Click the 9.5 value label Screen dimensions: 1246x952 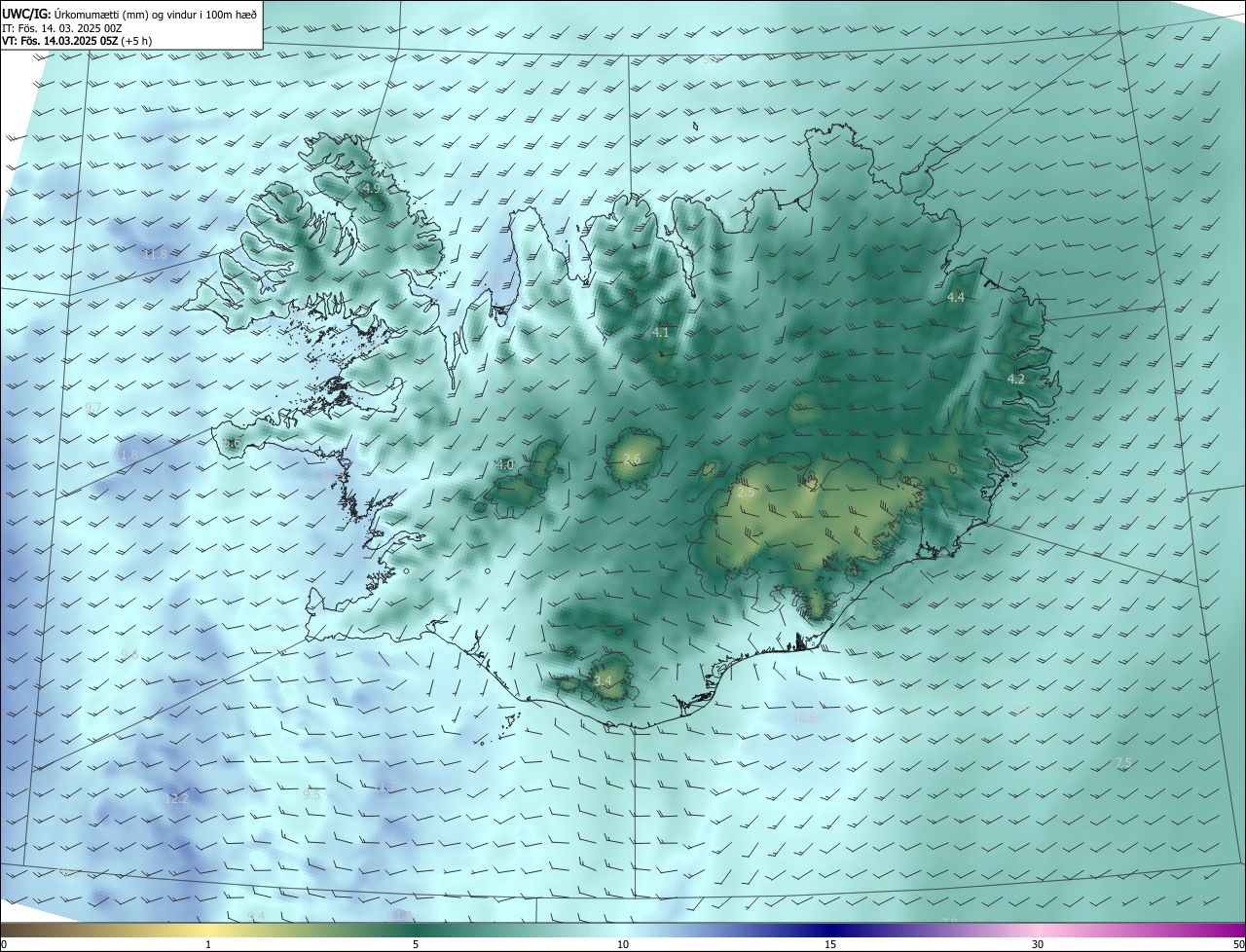point(311,794)
